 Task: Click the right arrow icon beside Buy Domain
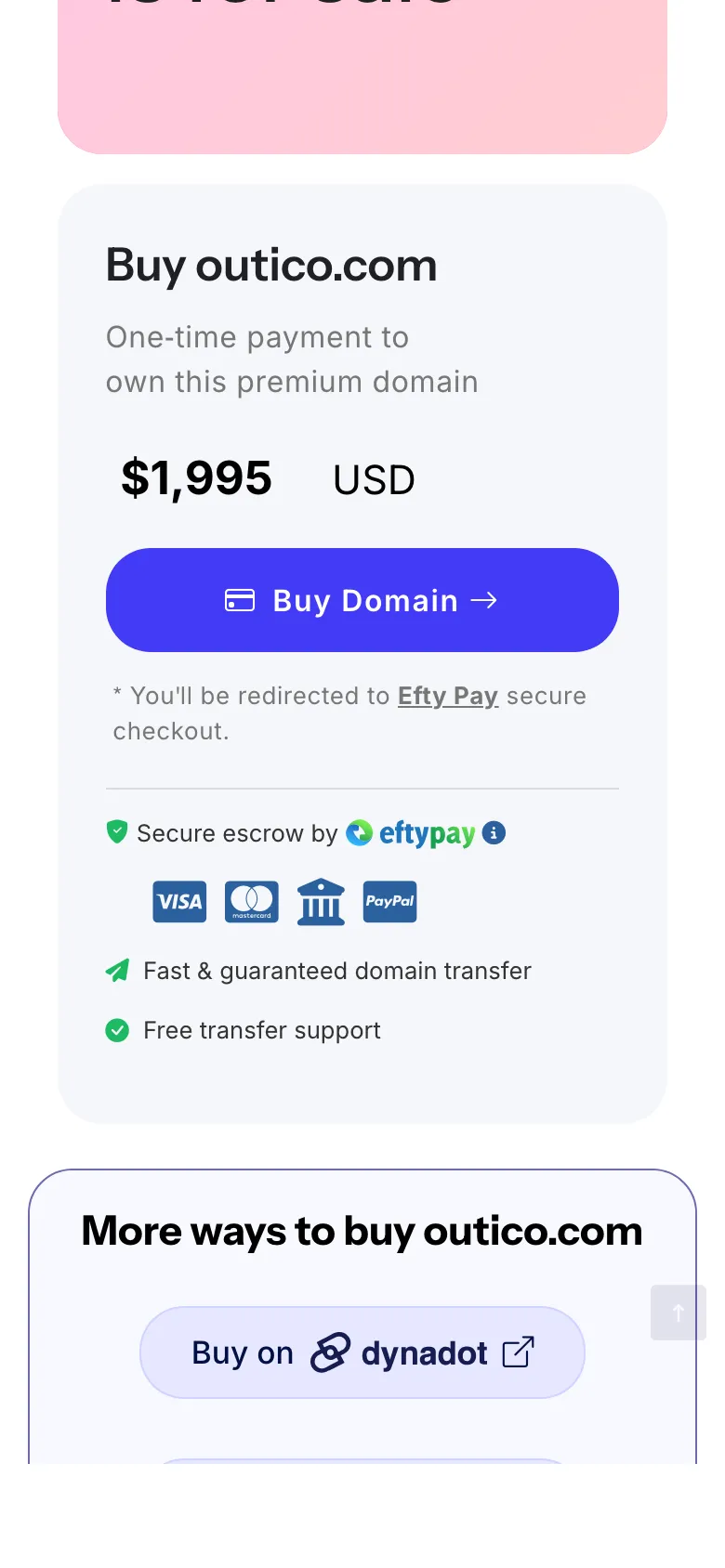484,600
